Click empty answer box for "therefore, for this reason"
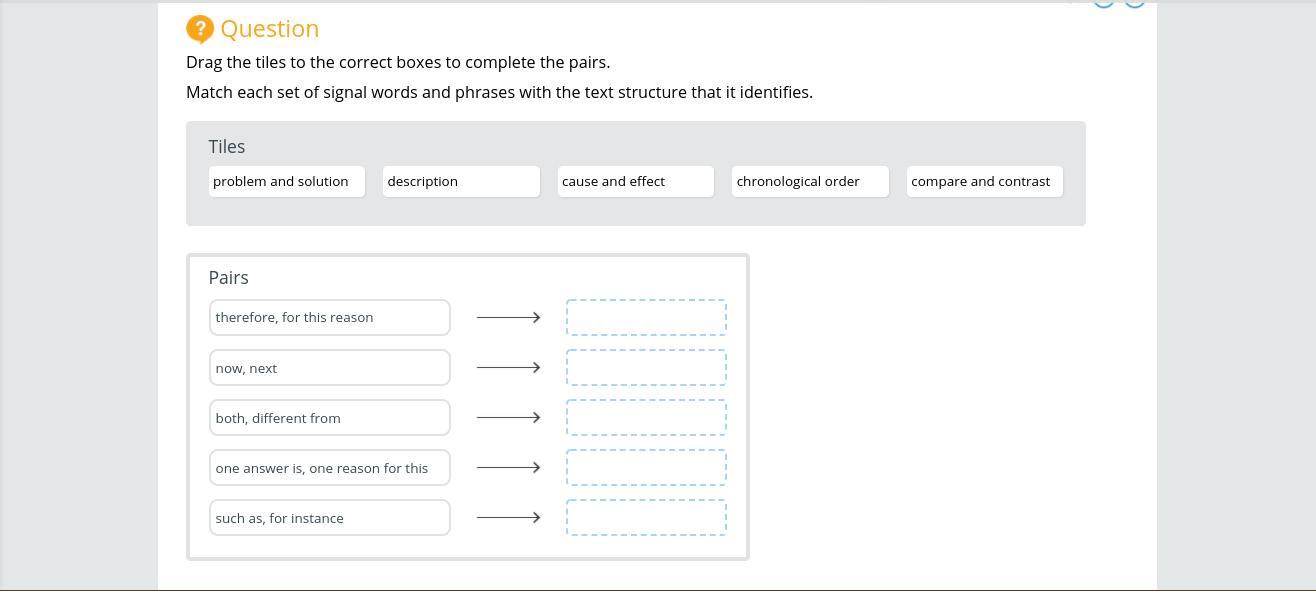 pyautogui.click(x=646, y=318)
